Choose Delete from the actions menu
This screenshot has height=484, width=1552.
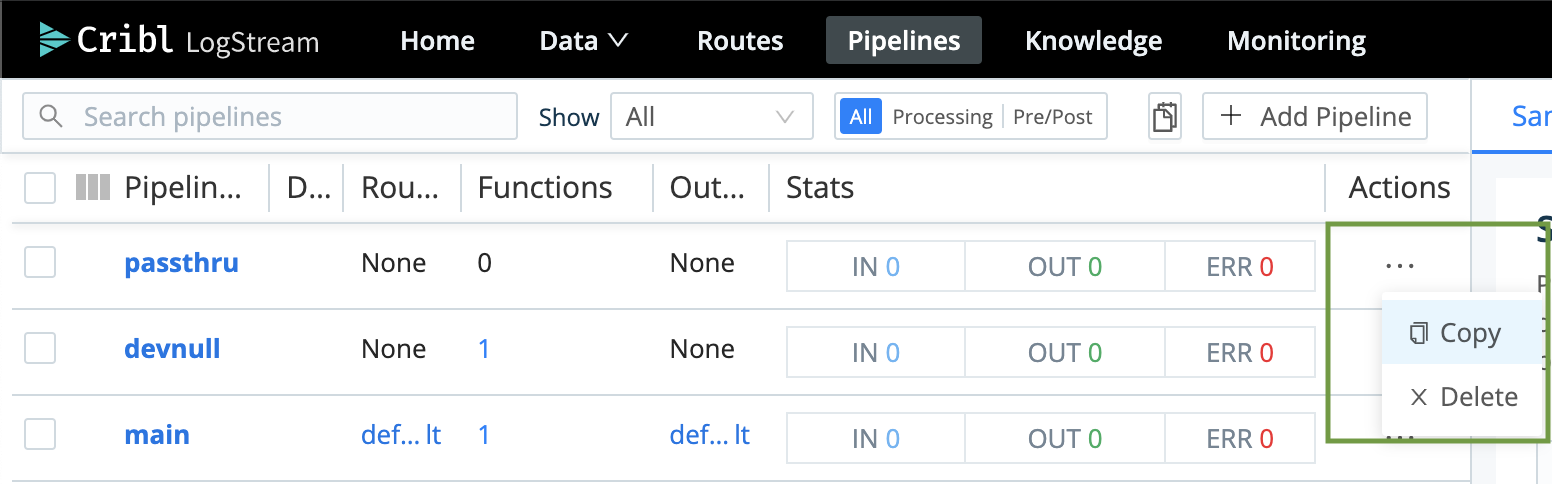click(1478, 397)
